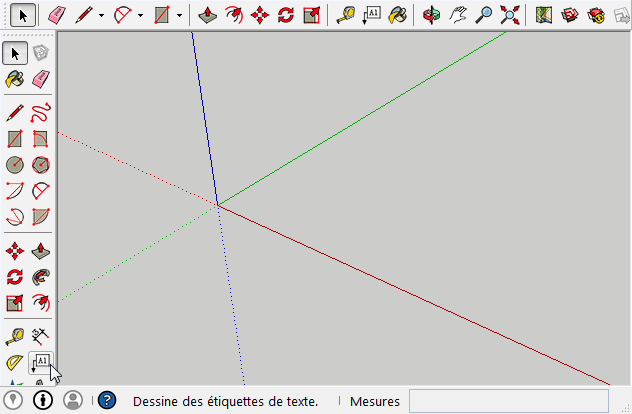The width and height of the screenshot is (632, 414).
Task: Pick the Follow Me tool
Action: point(41,276)
